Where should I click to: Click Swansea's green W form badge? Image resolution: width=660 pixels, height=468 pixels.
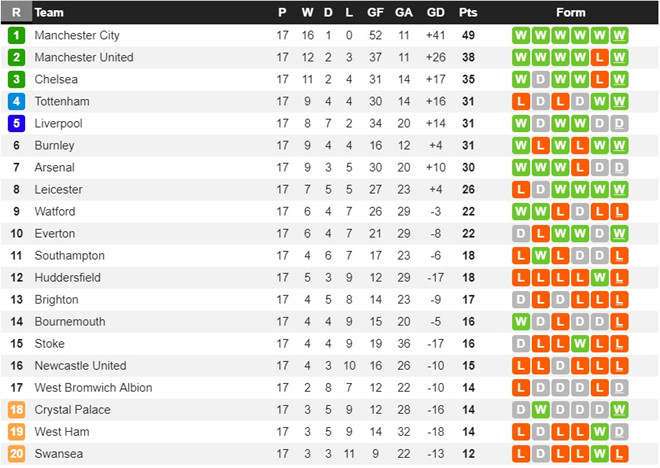600,453
